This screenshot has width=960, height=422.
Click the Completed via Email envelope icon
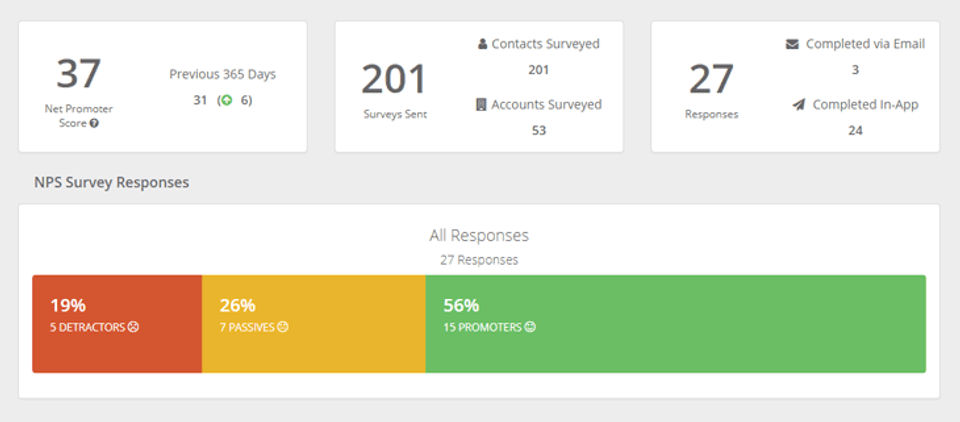(x=792, y=44)
